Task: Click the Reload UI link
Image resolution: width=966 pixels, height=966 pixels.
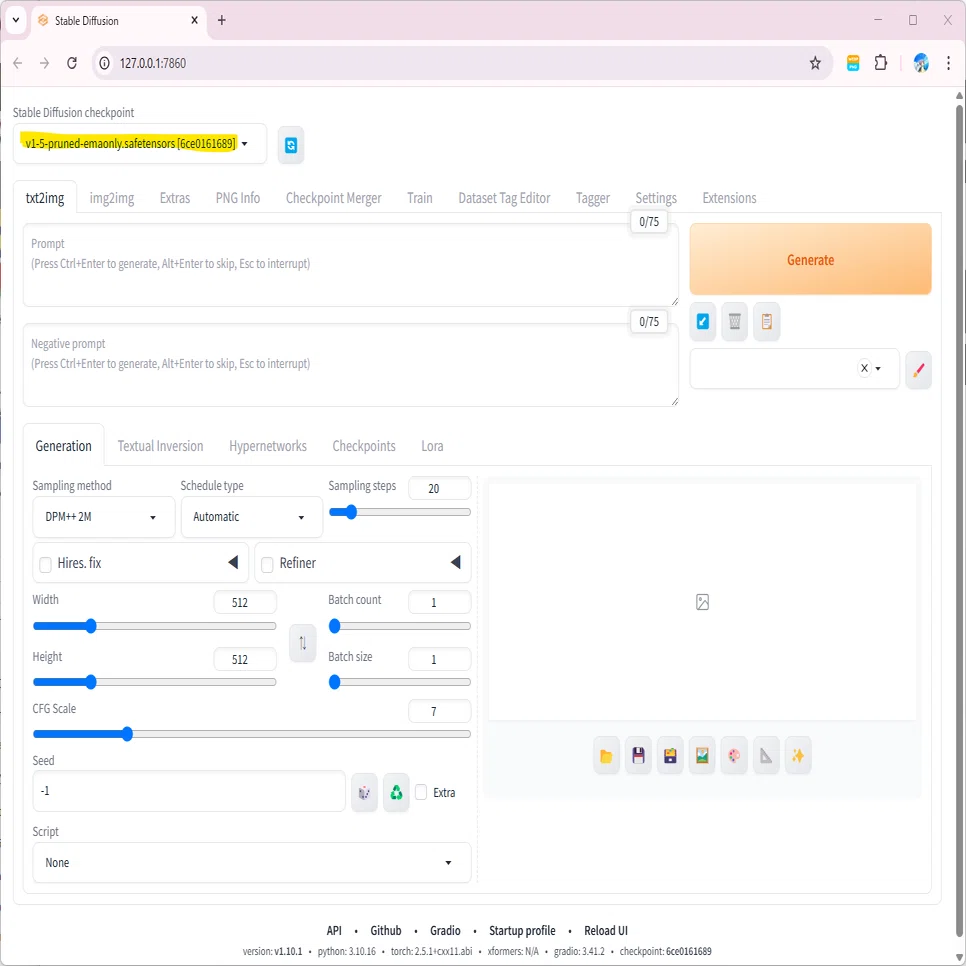Action: (606, 930)
